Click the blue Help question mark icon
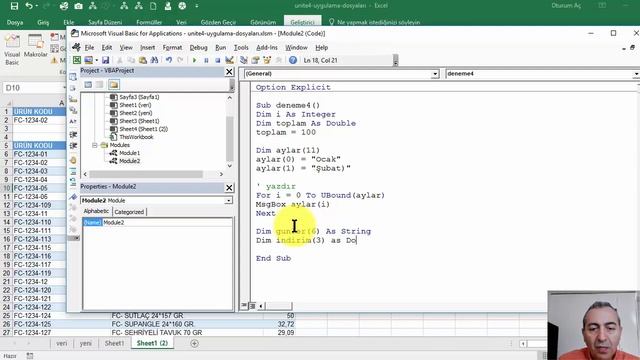The height and width of the screenshot is (360, 640). (293, 60)
